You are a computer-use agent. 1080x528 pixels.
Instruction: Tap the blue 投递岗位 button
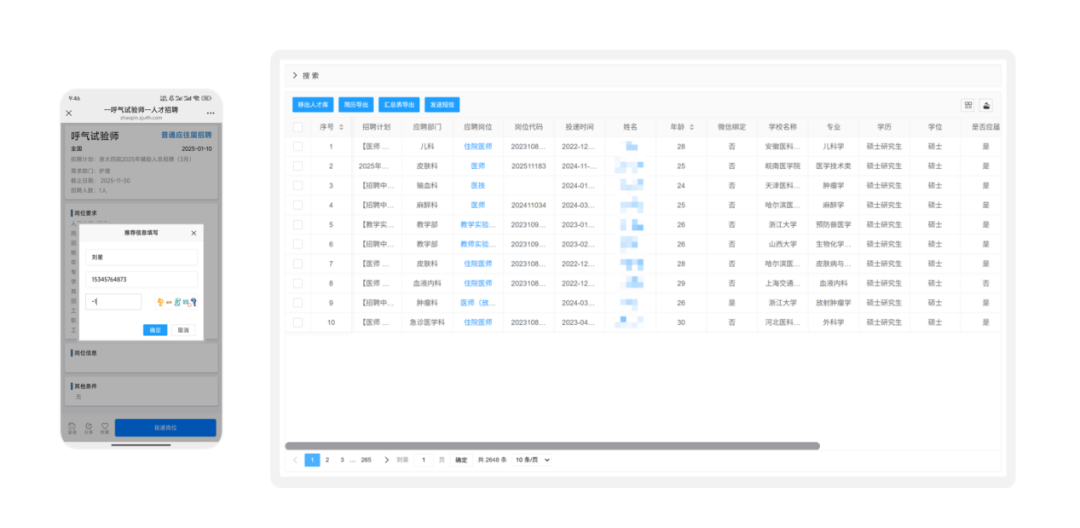click(x=165, y=428)
